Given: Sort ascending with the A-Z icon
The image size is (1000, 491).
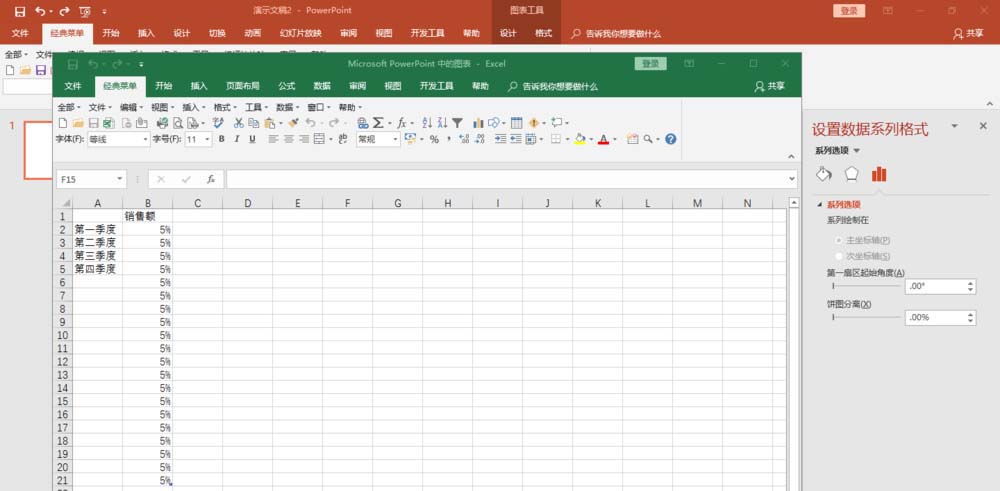Looking at the screenshot, I should point(427,123).
